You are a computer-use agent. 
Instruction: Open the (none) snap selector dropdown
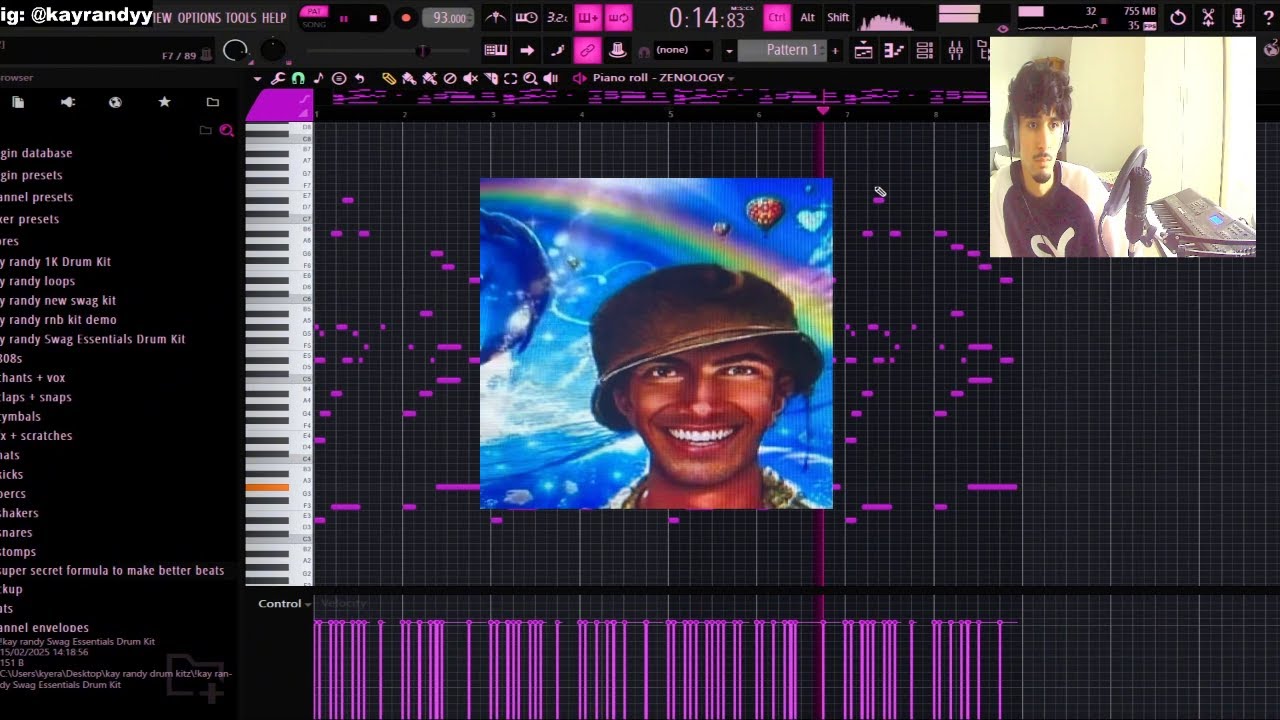click(684, 50)
